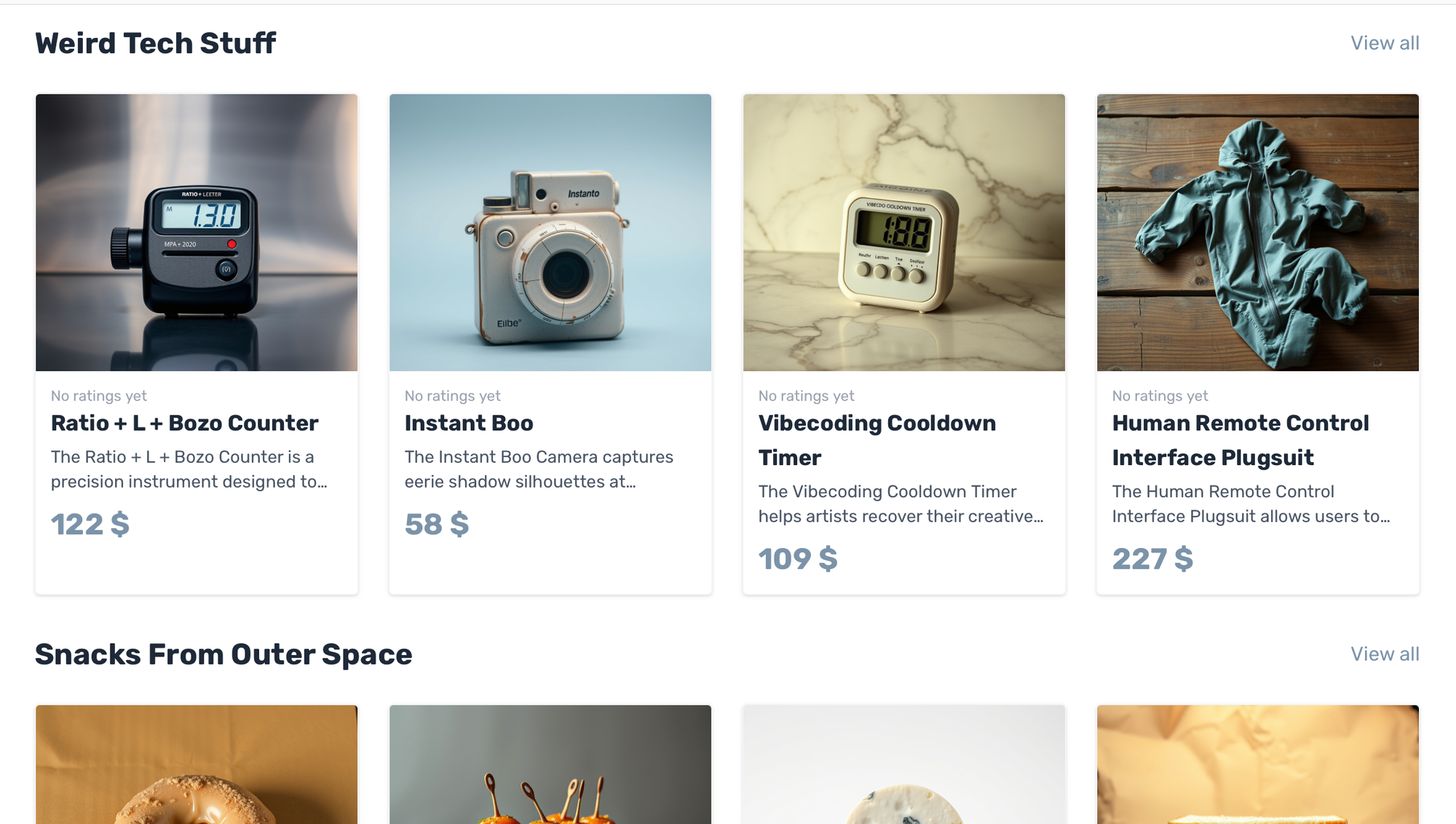Click the Human Remote Control Plugsuit image
This screenshot has height=824, width=1456.
tap(1258, 232)
